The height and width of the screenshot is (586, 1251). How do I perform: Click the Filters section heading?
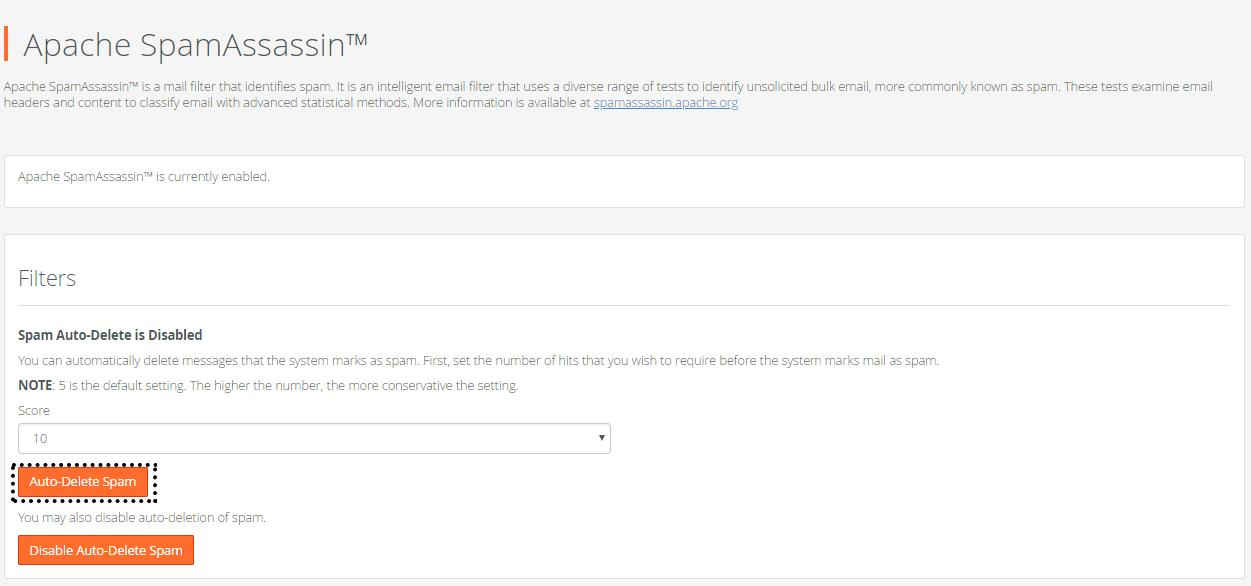(x=47, y=278)
